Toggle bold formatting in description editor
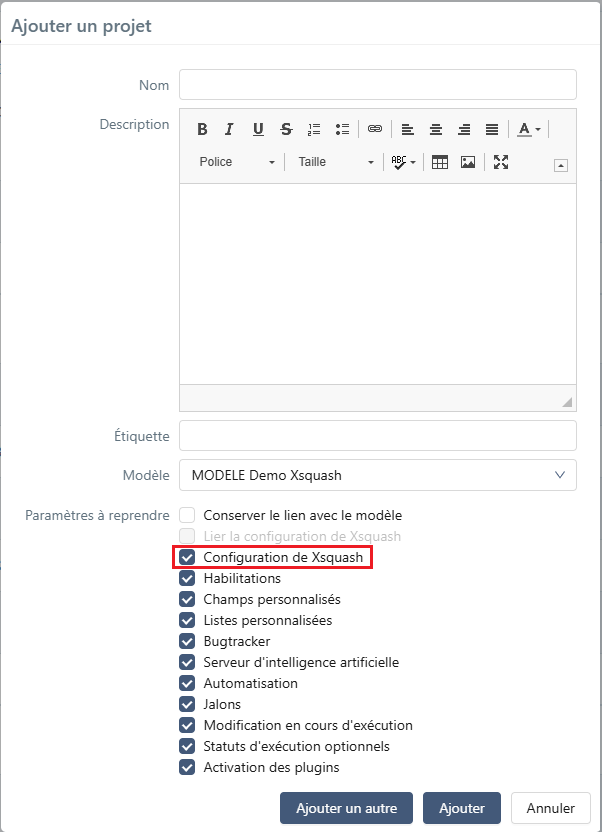602x832 pixels. (x=202, y=129)
